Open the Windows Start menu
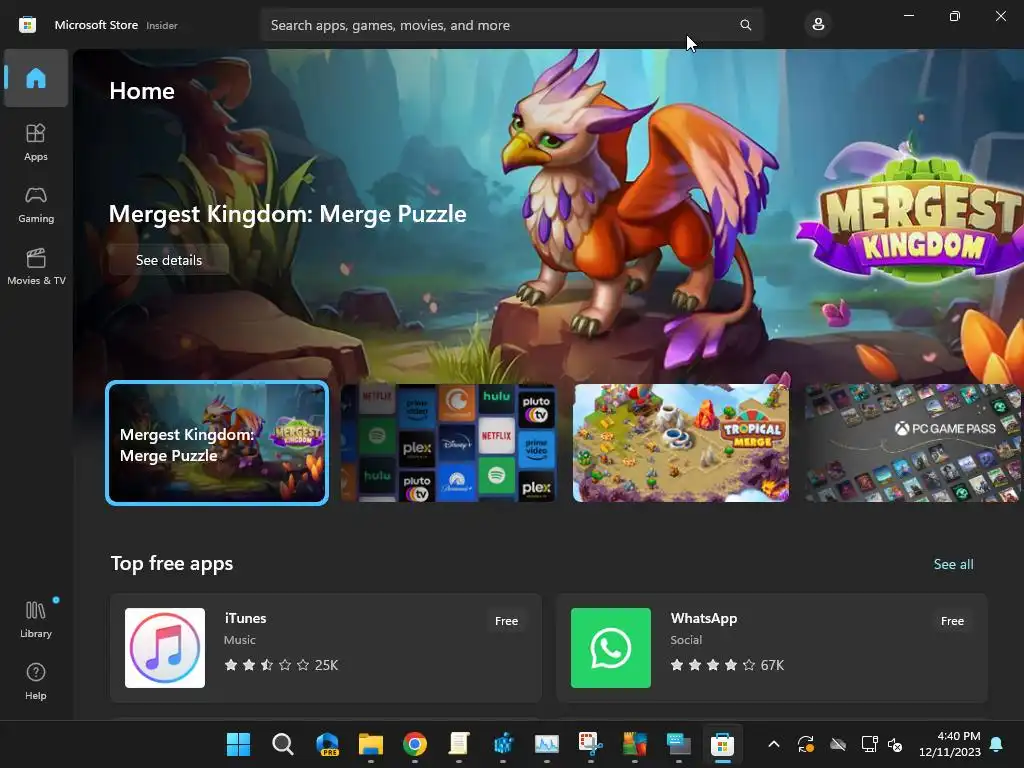 pyautogui.click(x=238, y=744)
